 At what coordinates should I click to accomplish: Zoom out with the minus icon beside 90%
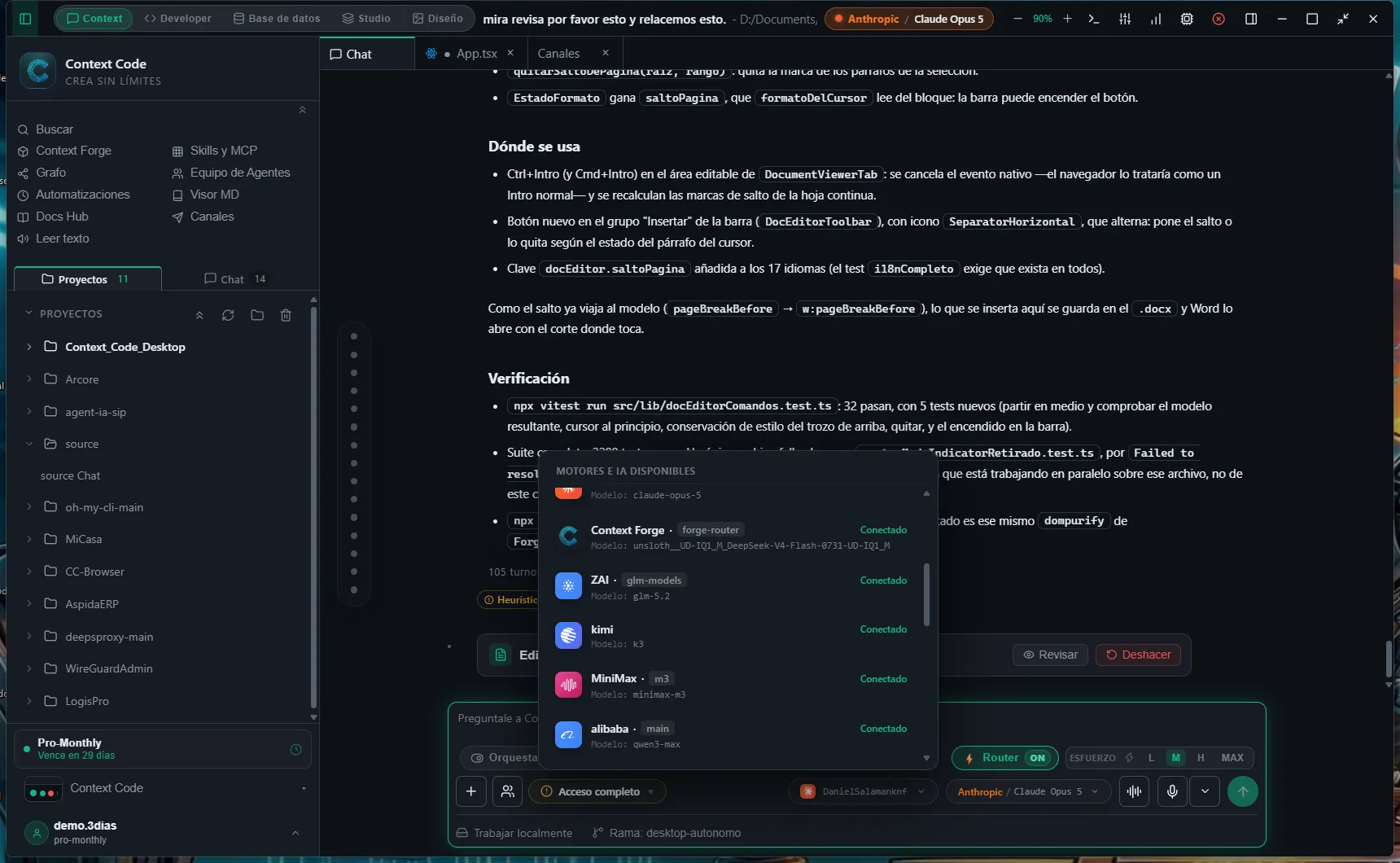(x=1017, y=18)
